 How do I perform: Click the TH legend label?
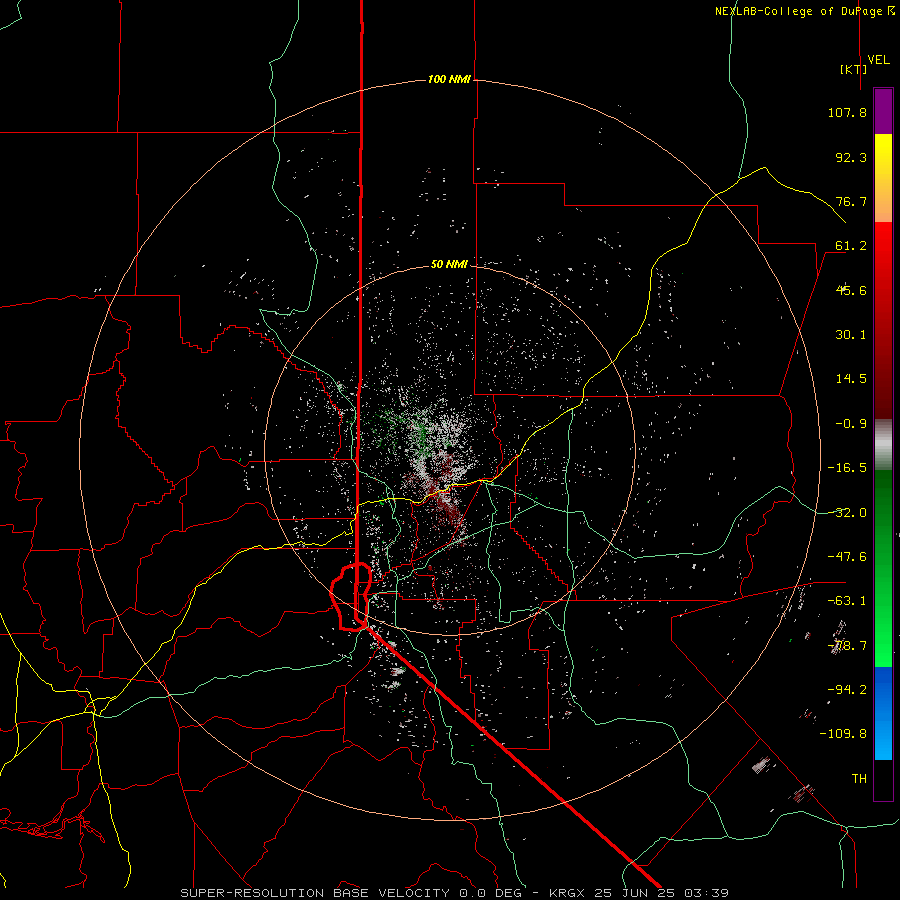pos(859,779)
